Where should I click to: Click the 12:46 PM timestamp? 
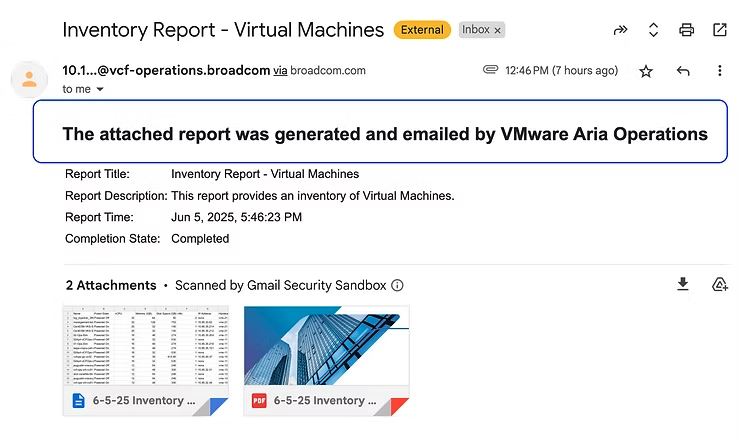[561, 71]
